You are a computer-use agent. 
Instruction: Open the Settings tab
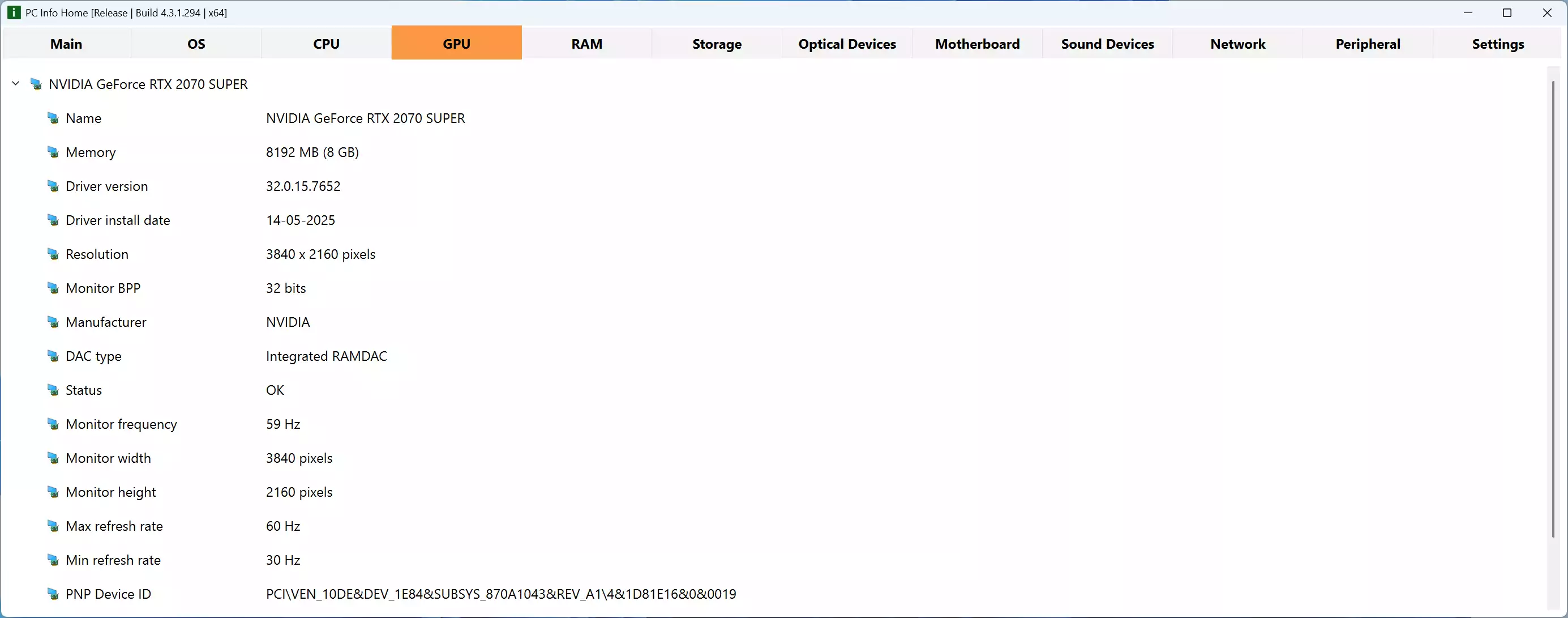pos(1498,44)
